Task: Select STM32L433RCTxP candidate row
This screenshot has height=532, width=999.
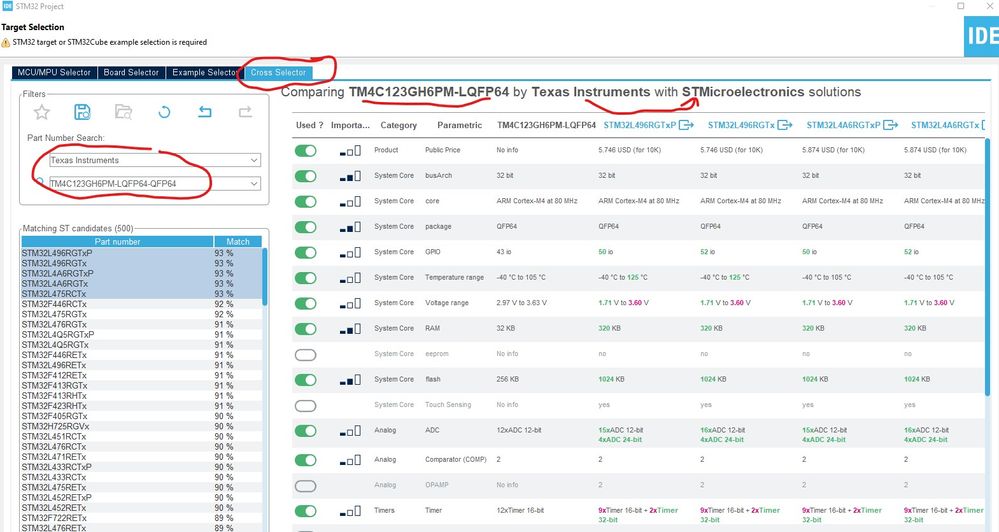Action: (141, 467)
